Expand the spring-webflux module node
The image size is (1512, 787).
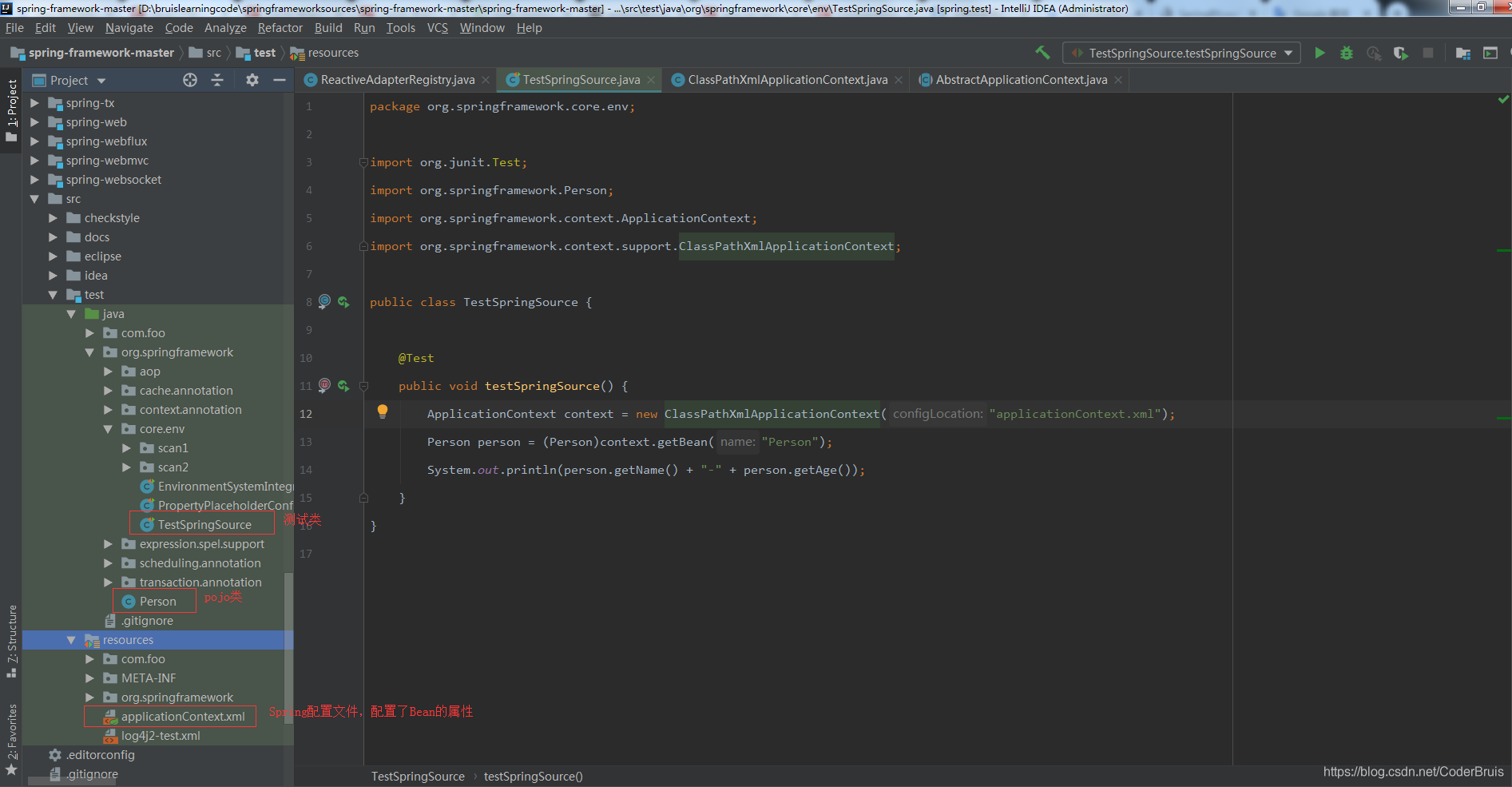(x=34, y=141)
